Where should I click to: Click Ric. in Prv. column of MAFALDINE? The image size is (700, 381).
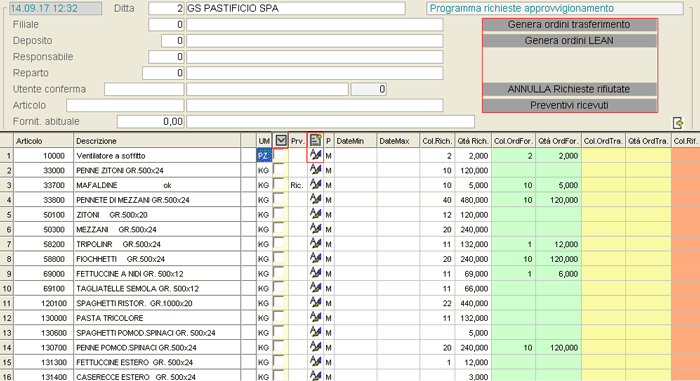click(x=296, y=185)
